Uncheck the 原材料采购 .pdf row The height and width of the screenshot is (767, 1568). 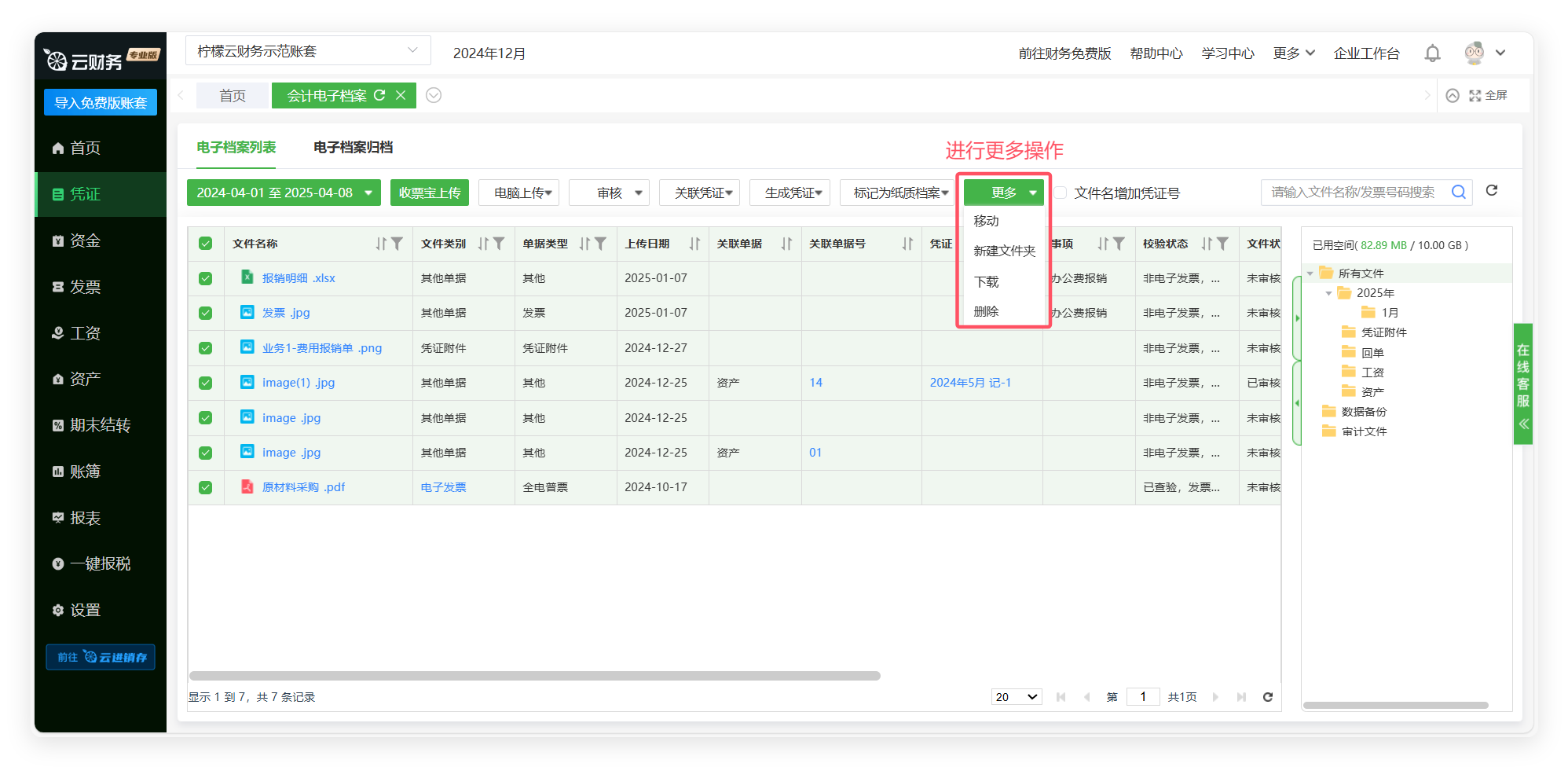click(206, 487)
